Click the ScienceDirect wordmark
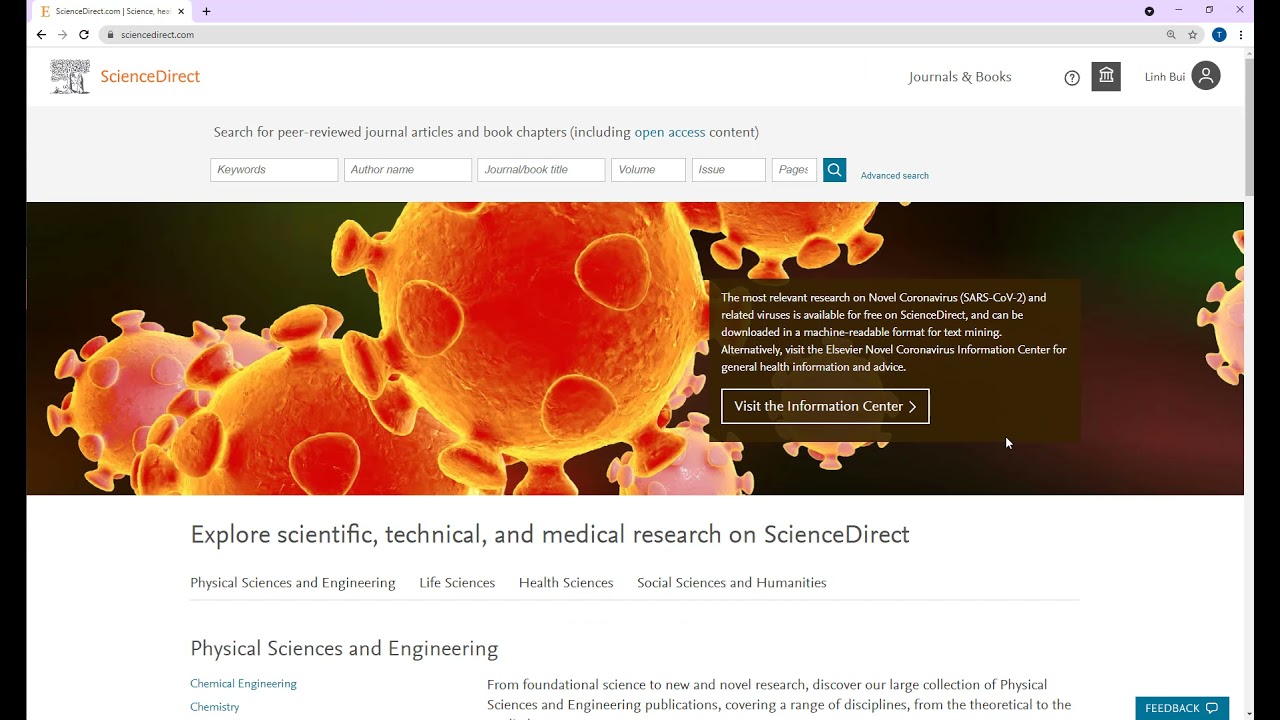This screenshot has width=1280, height=720. [x=150, y=77]
